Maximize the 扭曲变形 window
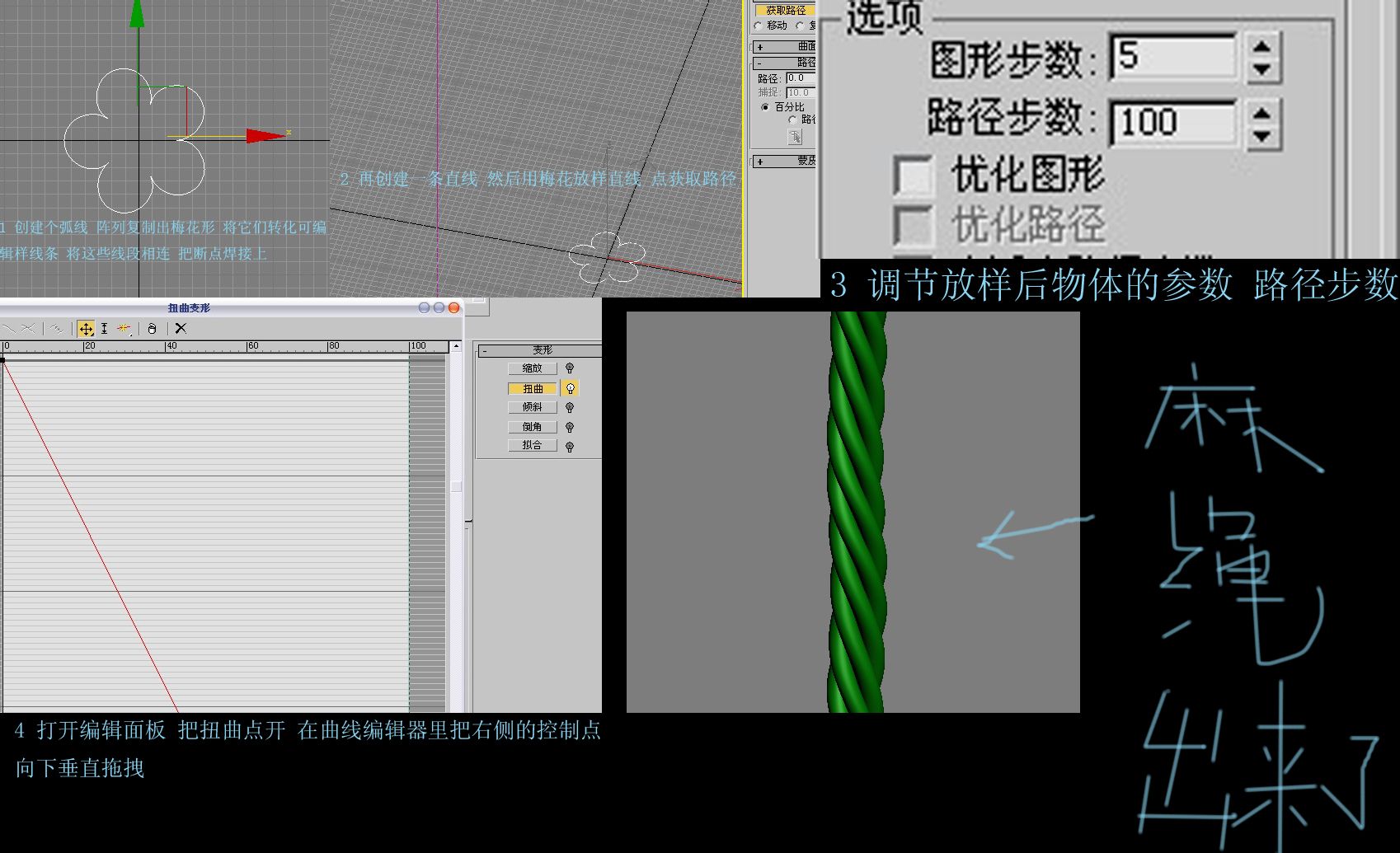 [439, 307]
